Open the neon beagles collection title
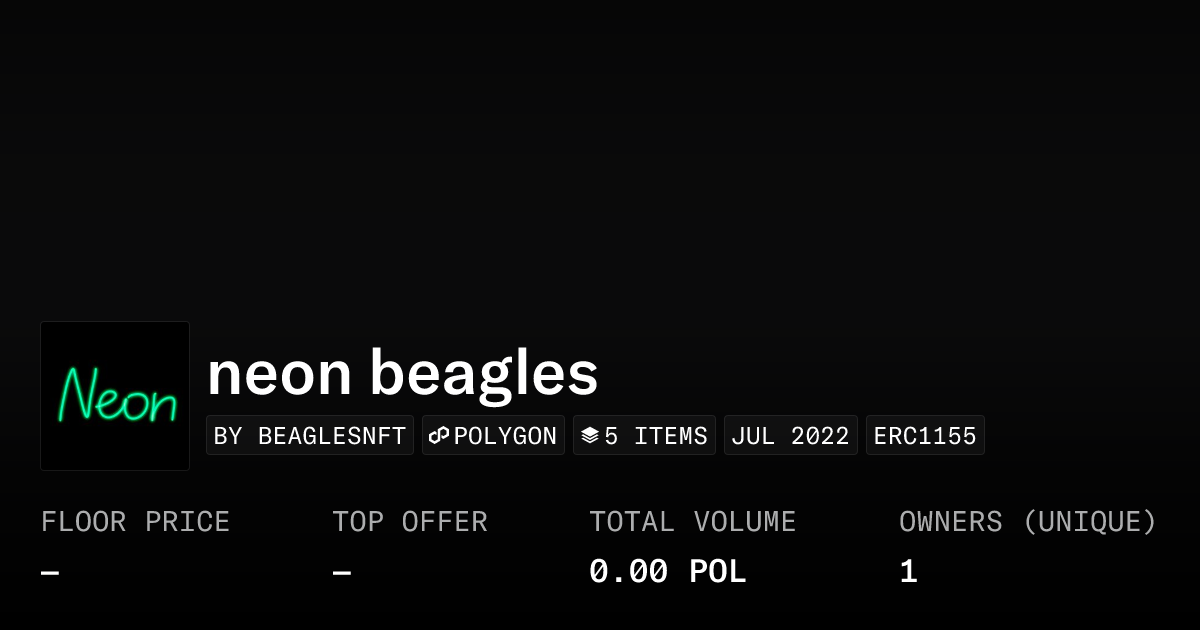This screenshot has width=1200, height=630. coord(402,373)
